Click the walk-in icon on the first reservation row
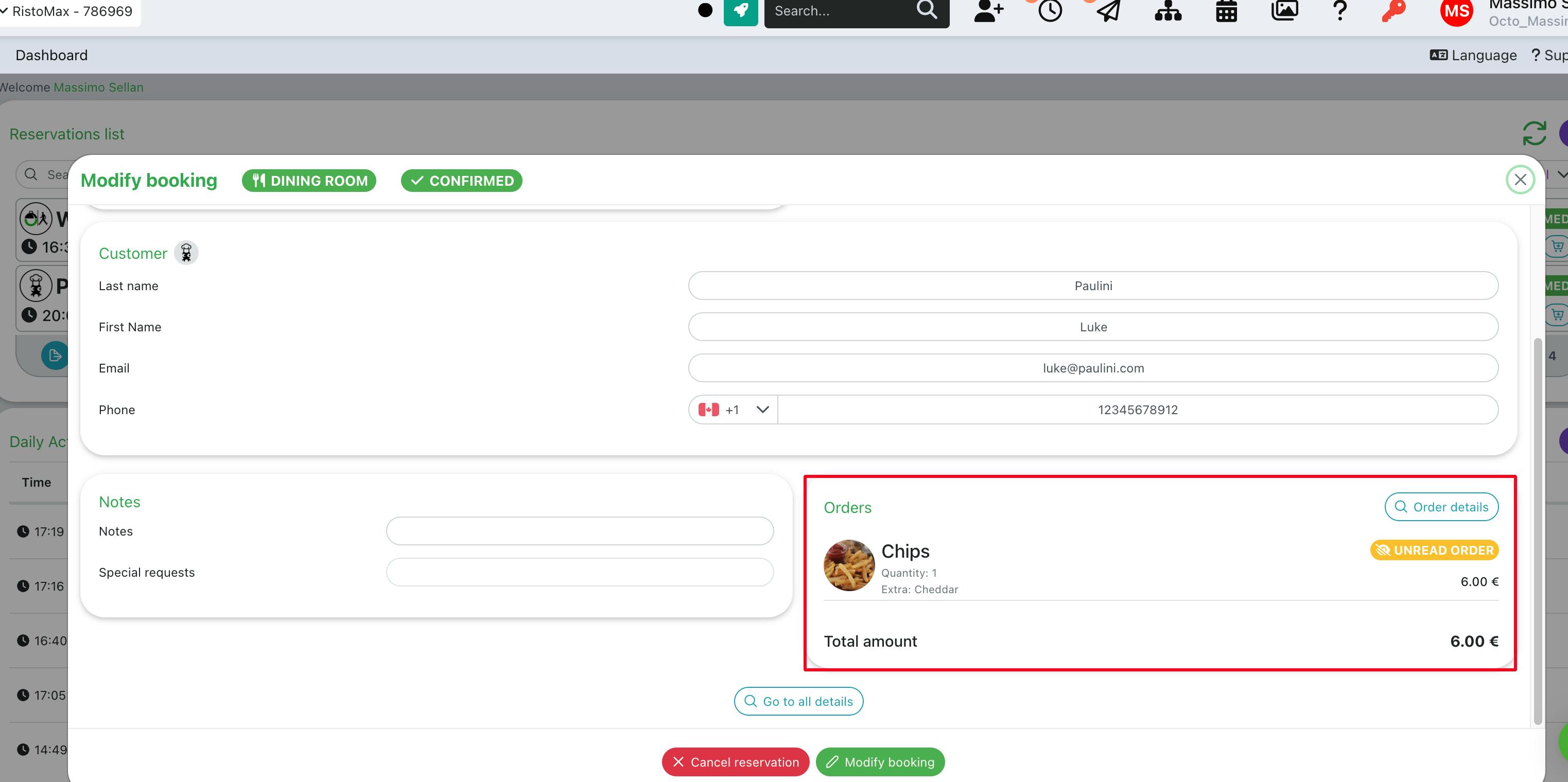This screenshot has width=1568, height=782. [36, 218]
